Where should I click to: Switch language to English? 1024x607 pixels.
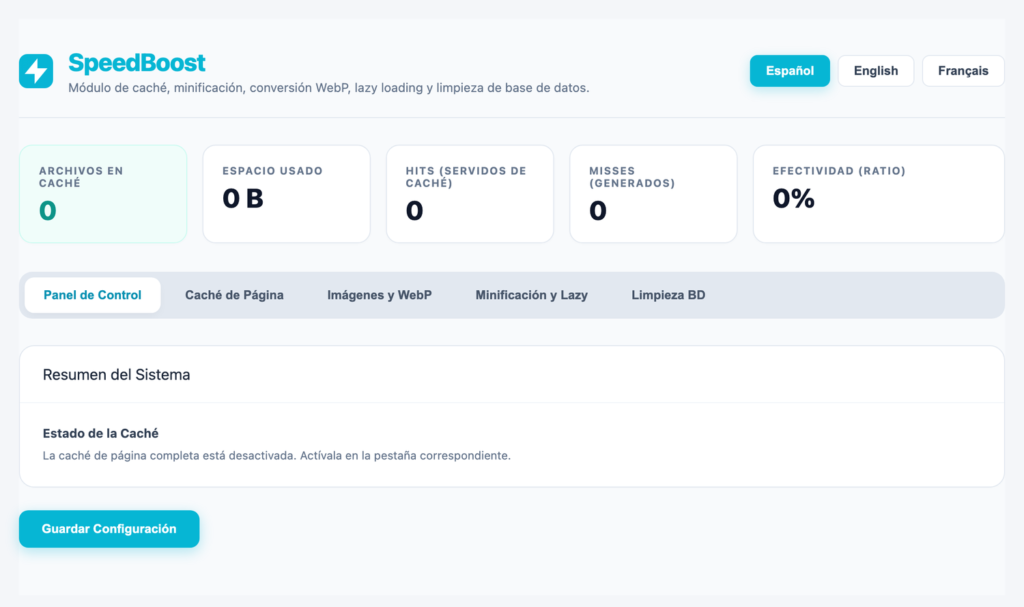coord(876,71)
